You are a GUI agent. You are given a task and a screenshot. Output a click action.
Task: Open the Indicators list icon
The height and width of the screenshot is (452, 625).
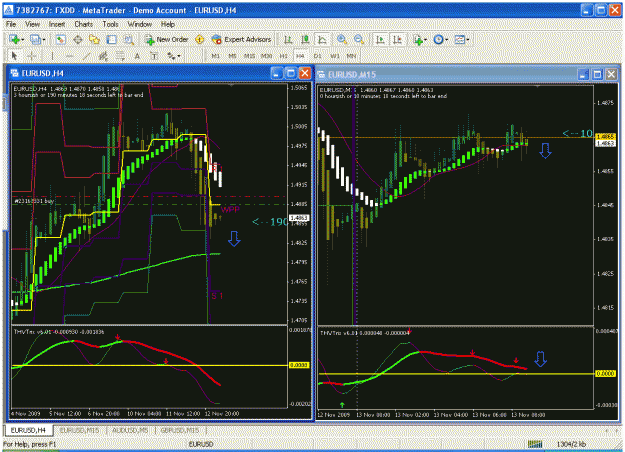[x=418, y=39]
